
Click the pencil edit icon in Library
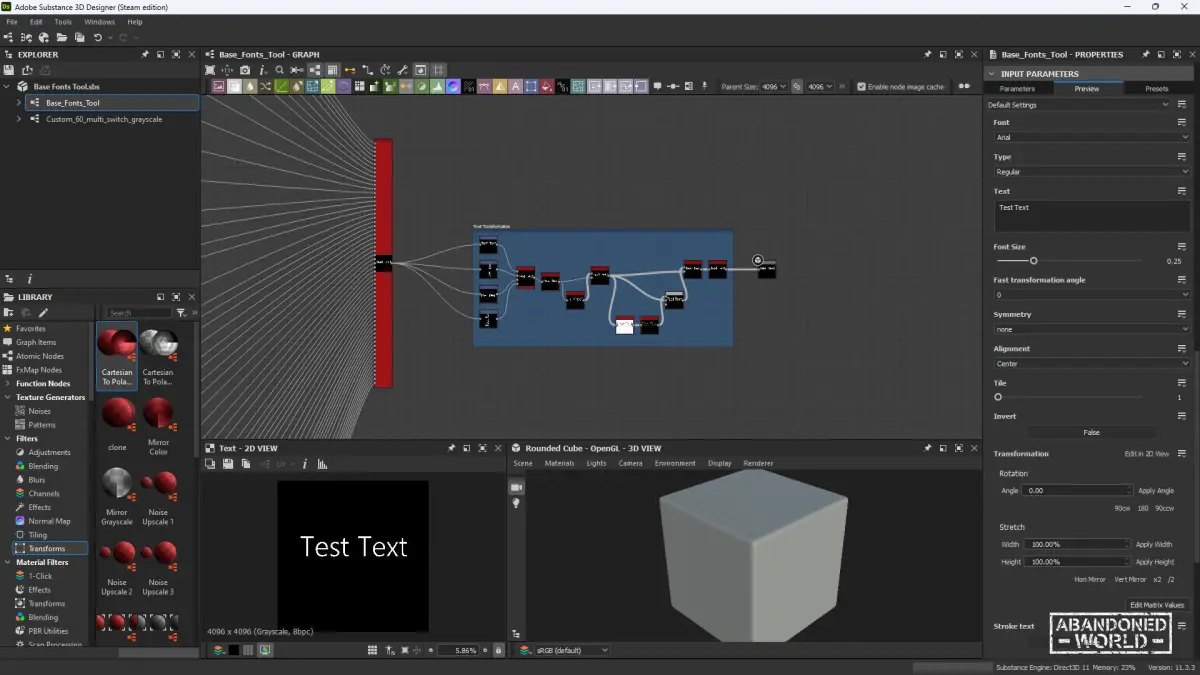click(43, 313)
